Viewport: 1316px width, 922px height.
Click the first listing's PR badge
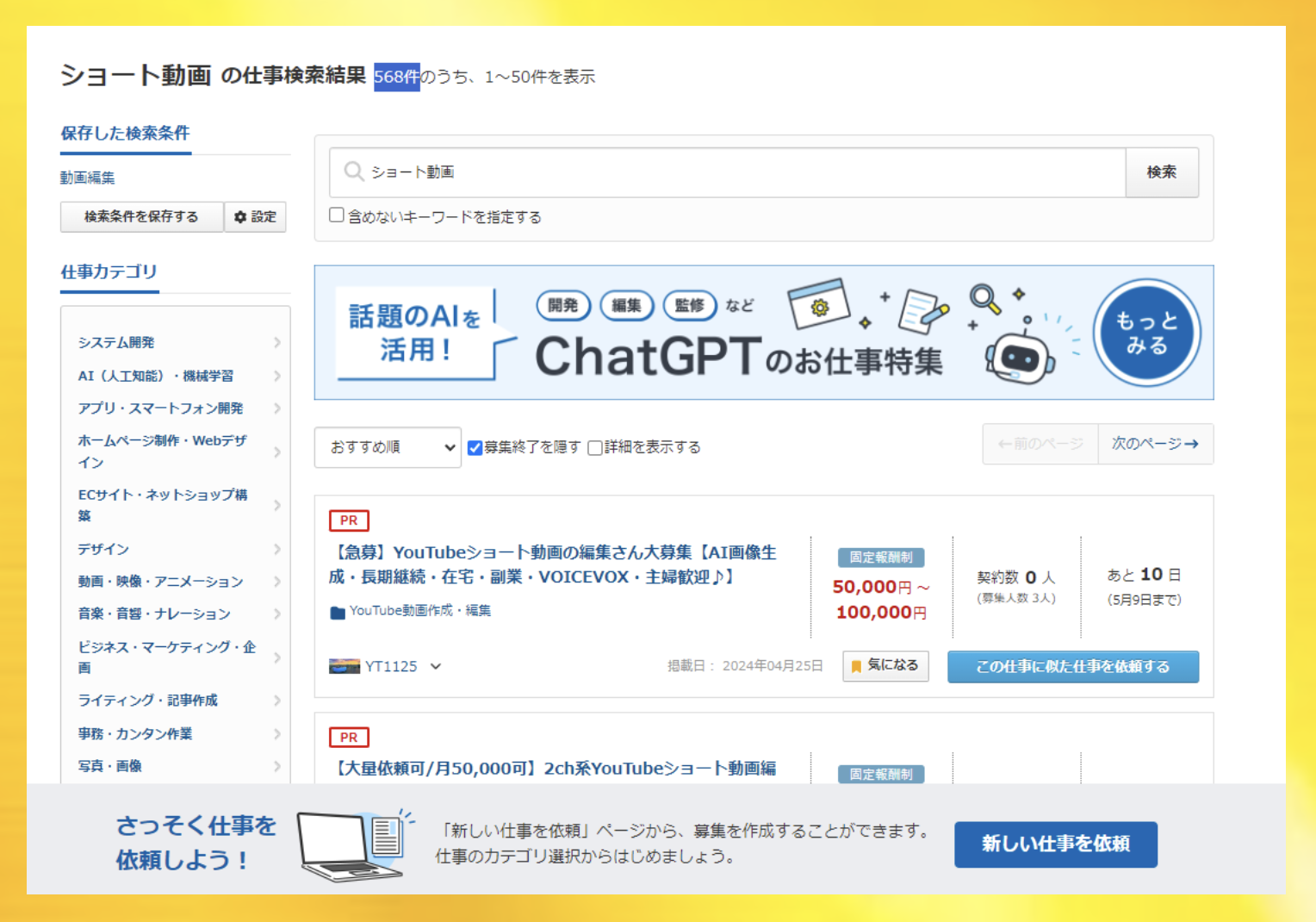pos(349,520)
